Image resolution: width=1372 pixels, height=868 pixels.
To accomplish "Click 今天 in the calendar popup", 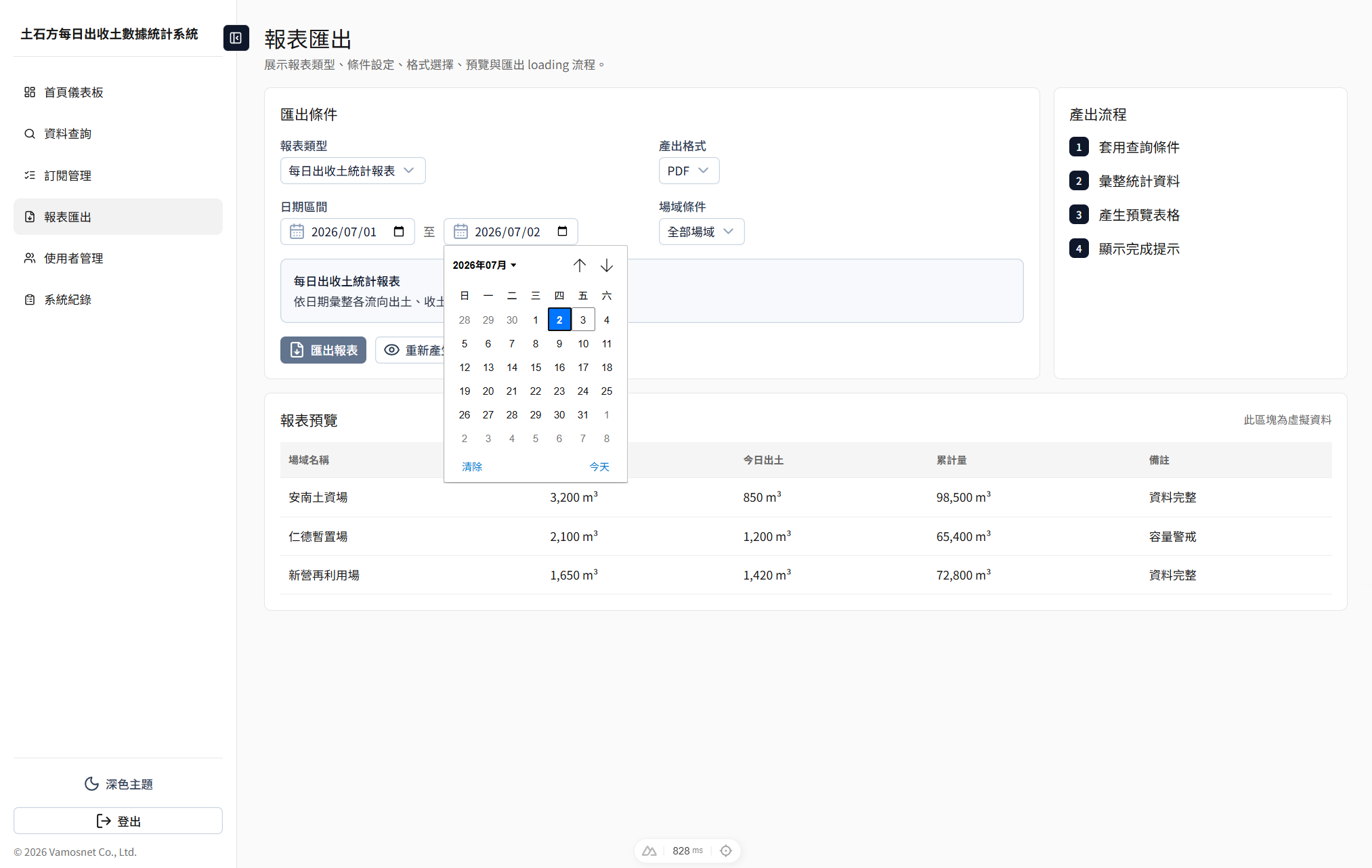I will [599, 466].
